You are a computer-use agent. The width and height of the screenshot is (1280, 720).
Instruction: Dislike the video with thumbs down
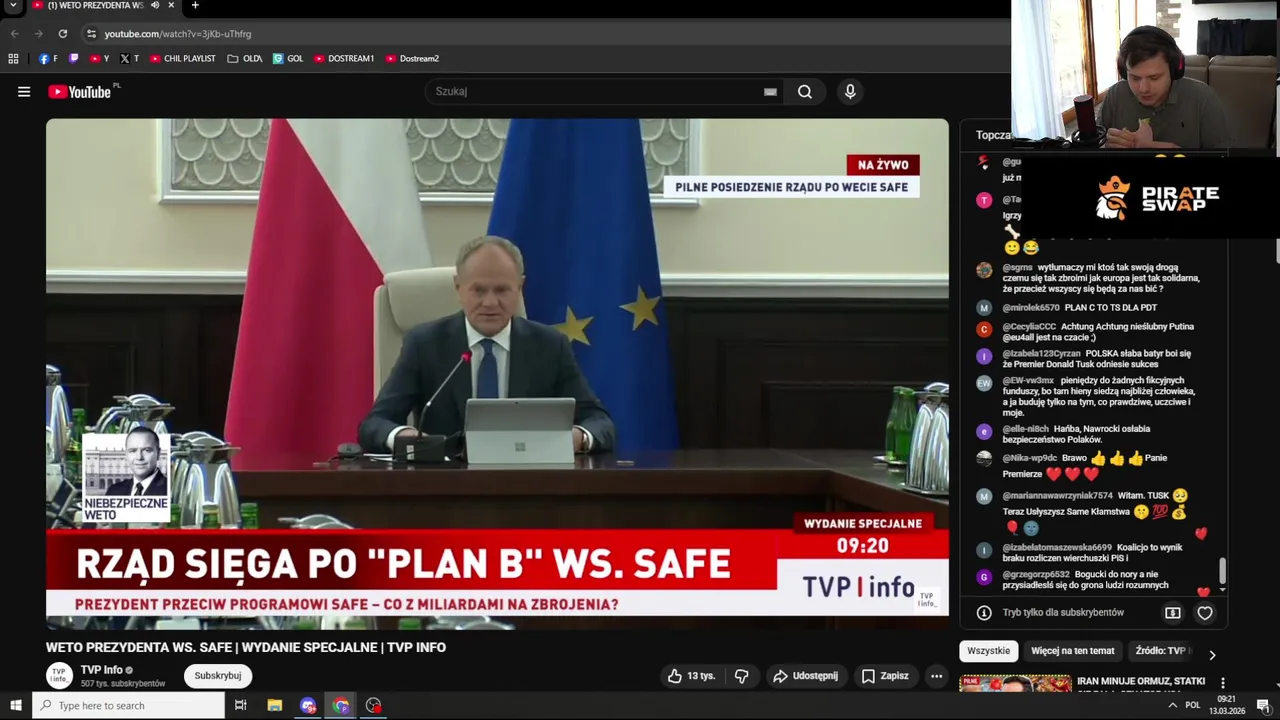click(741, 676)
